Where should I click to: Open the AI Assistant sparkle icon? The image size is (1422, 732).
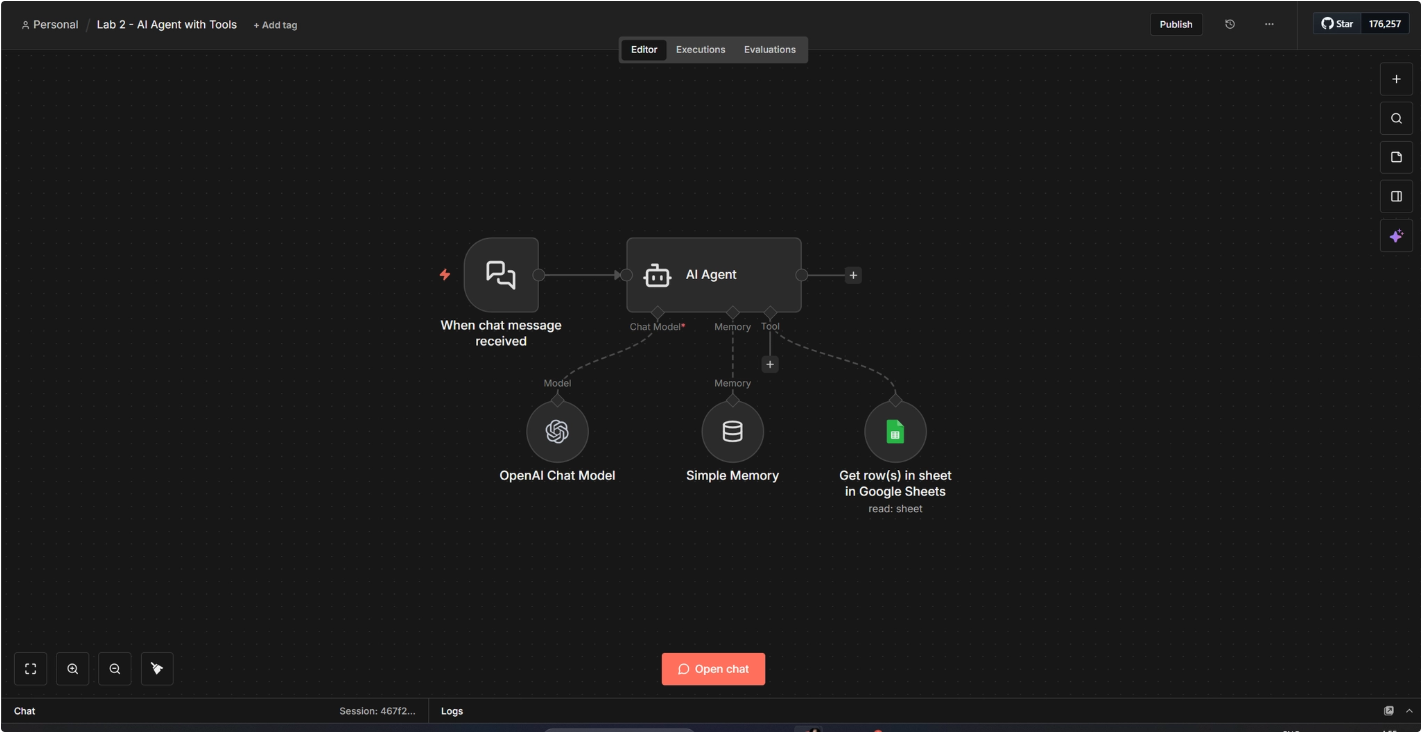[1396, 235]
